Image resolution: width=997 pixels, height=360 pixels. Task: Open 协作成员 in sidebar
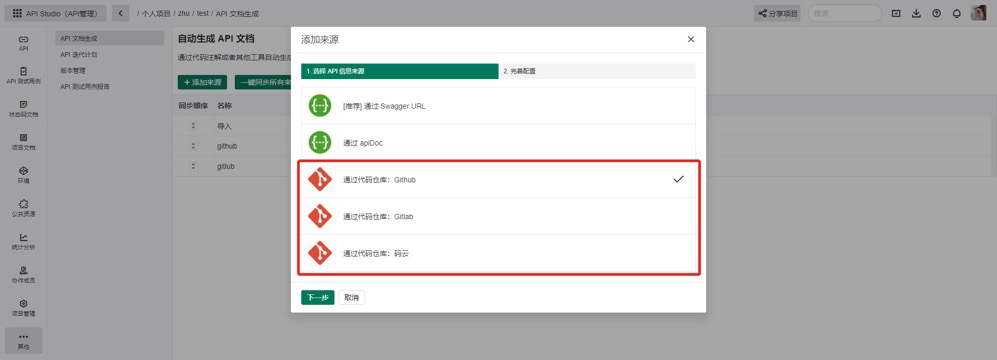24,274
